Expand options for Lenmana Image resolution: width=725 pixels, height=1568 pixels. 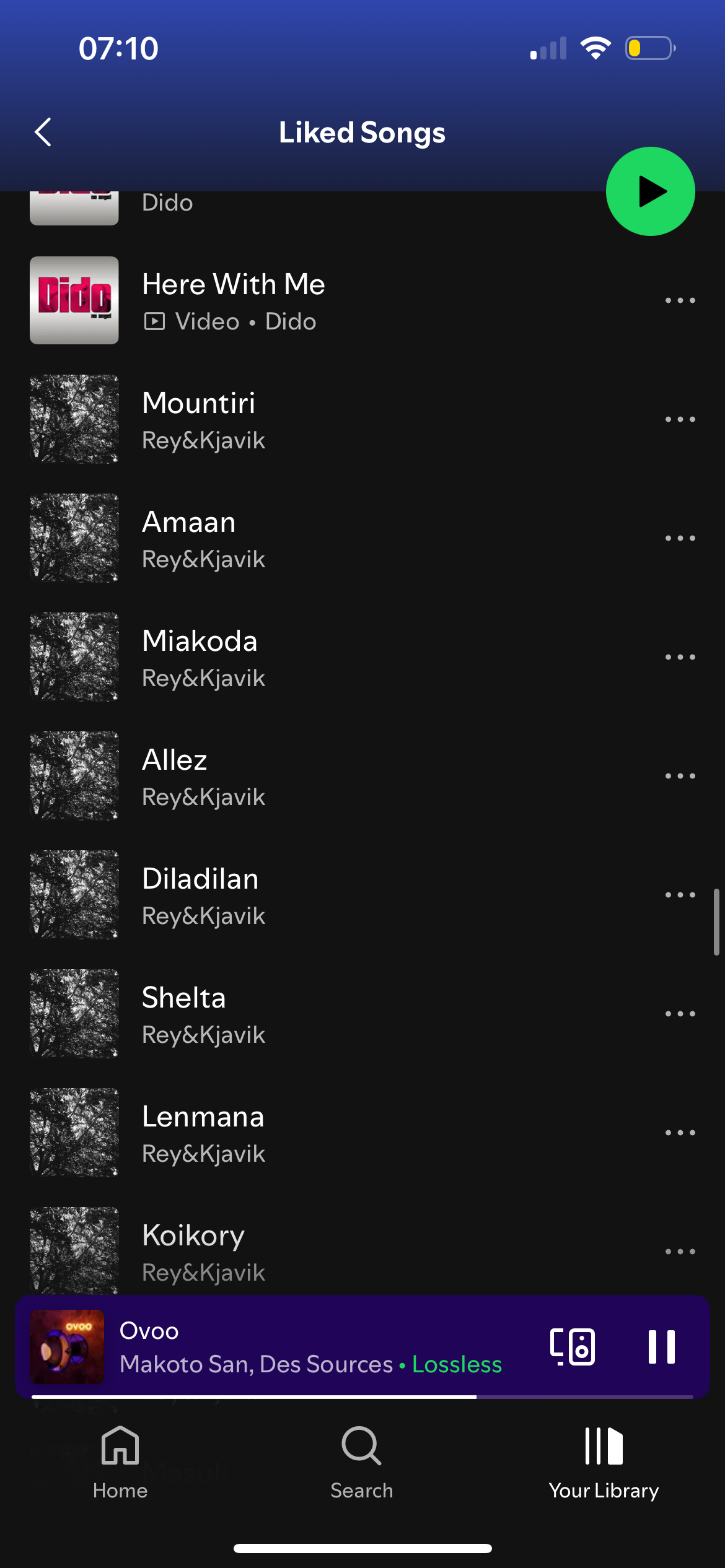click(680, 1133)
